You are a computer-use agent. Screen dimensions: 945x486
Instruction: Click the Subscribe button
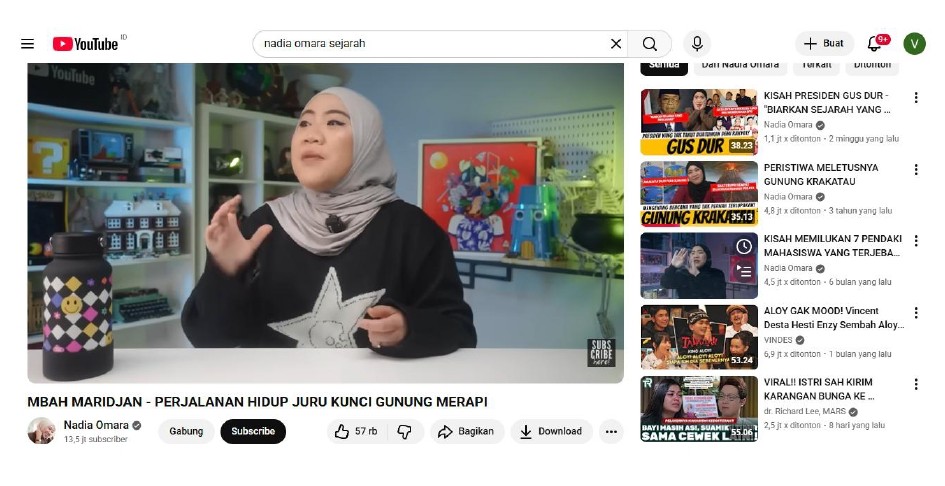click(x=253, y=431)
